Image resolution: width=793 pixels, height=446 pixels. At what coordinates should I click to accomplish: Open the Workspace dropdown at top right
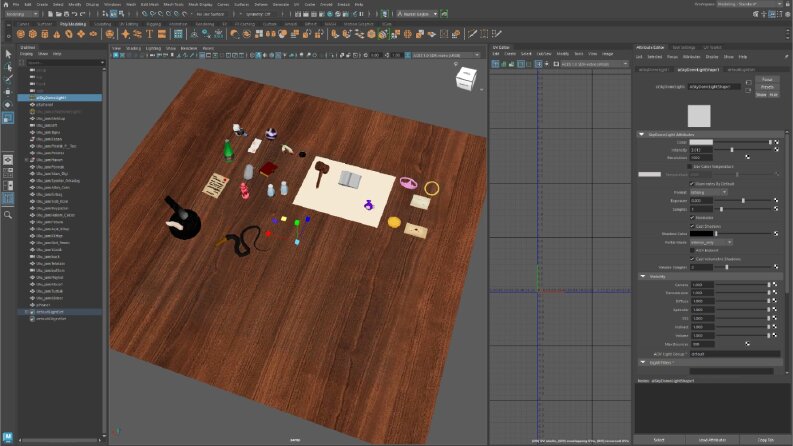tap(750, 4)
